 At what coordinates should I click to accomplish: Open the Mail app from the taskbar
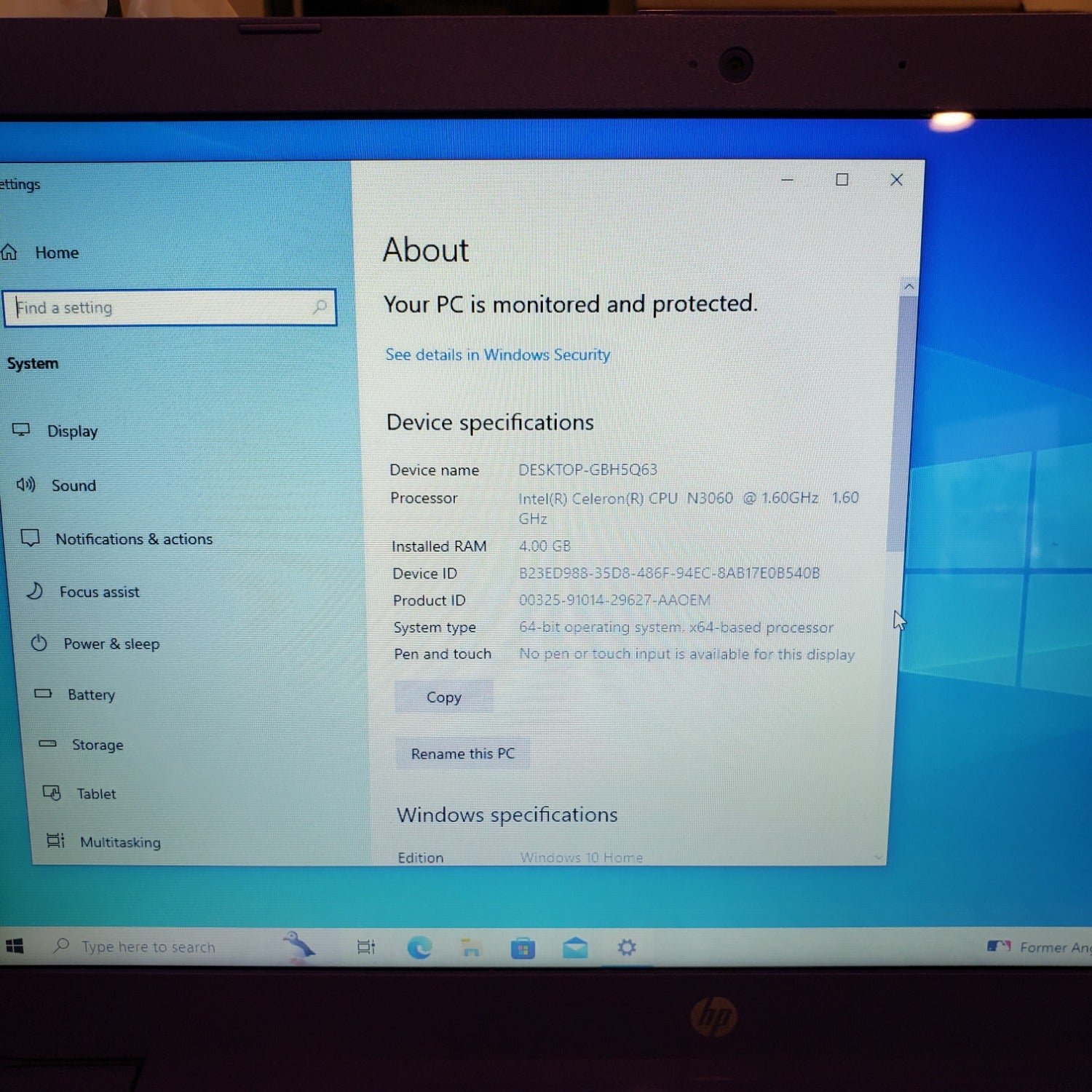[575, 947]
